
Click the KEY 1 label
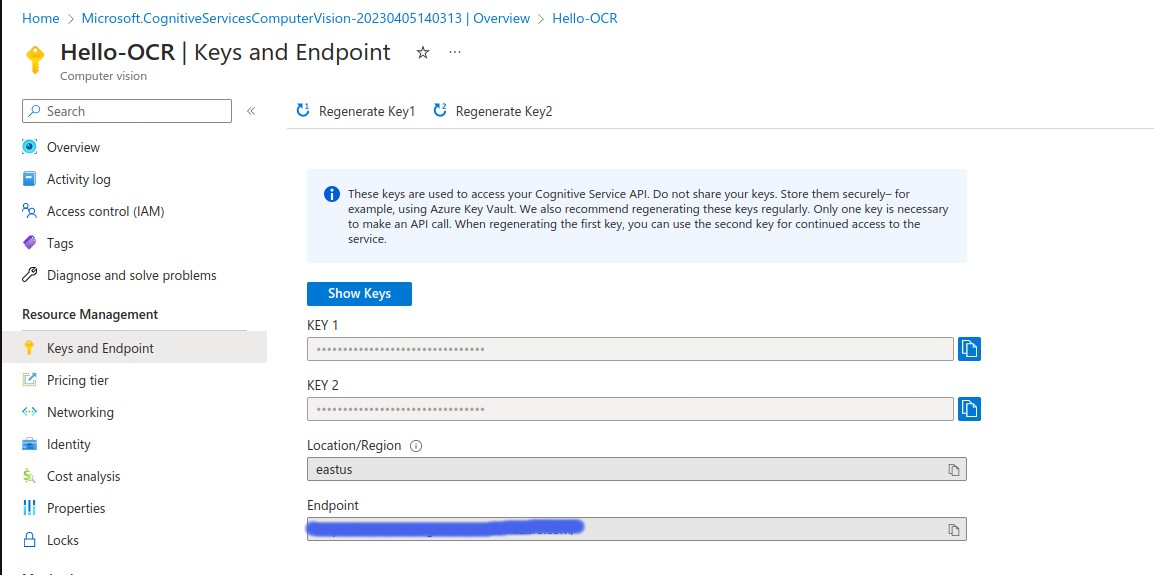point(322,325)
